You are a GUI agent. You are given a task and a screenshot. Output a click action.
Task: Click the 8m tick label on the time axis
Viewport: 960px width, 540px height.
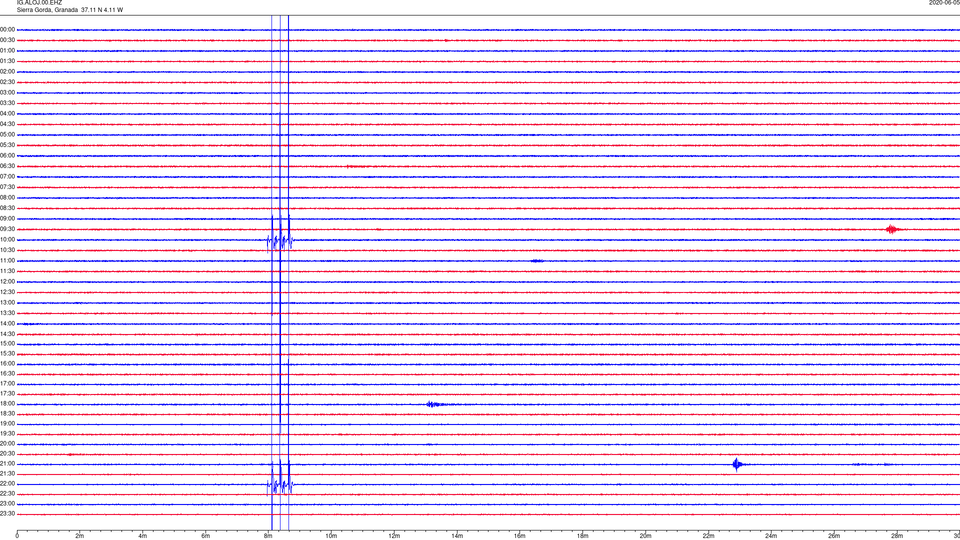click(268, 536)
